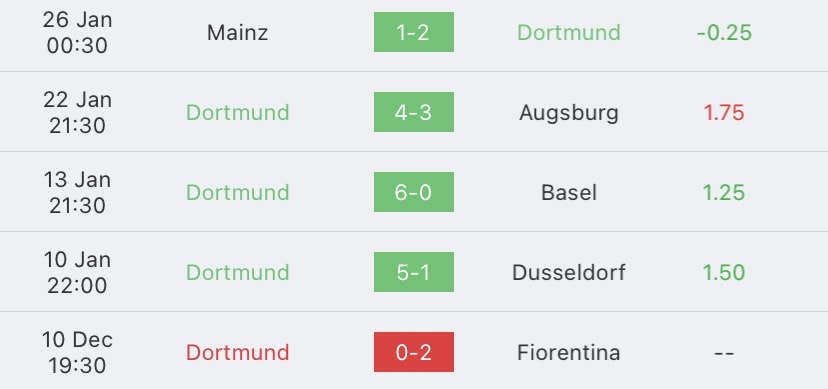Select the 10 Dec 19:30 match date
Screen dimensions: 828x389
(x=78, y=353)
